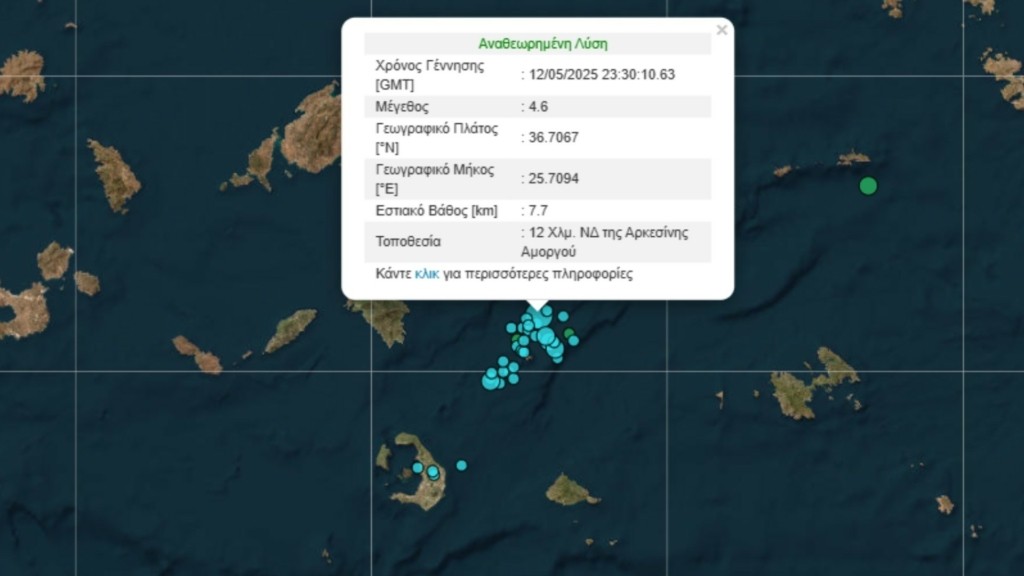This screenshot has width=1024, height=576.
Task: Click the 'Μέγεθος' label
Action: pos(402,106)
